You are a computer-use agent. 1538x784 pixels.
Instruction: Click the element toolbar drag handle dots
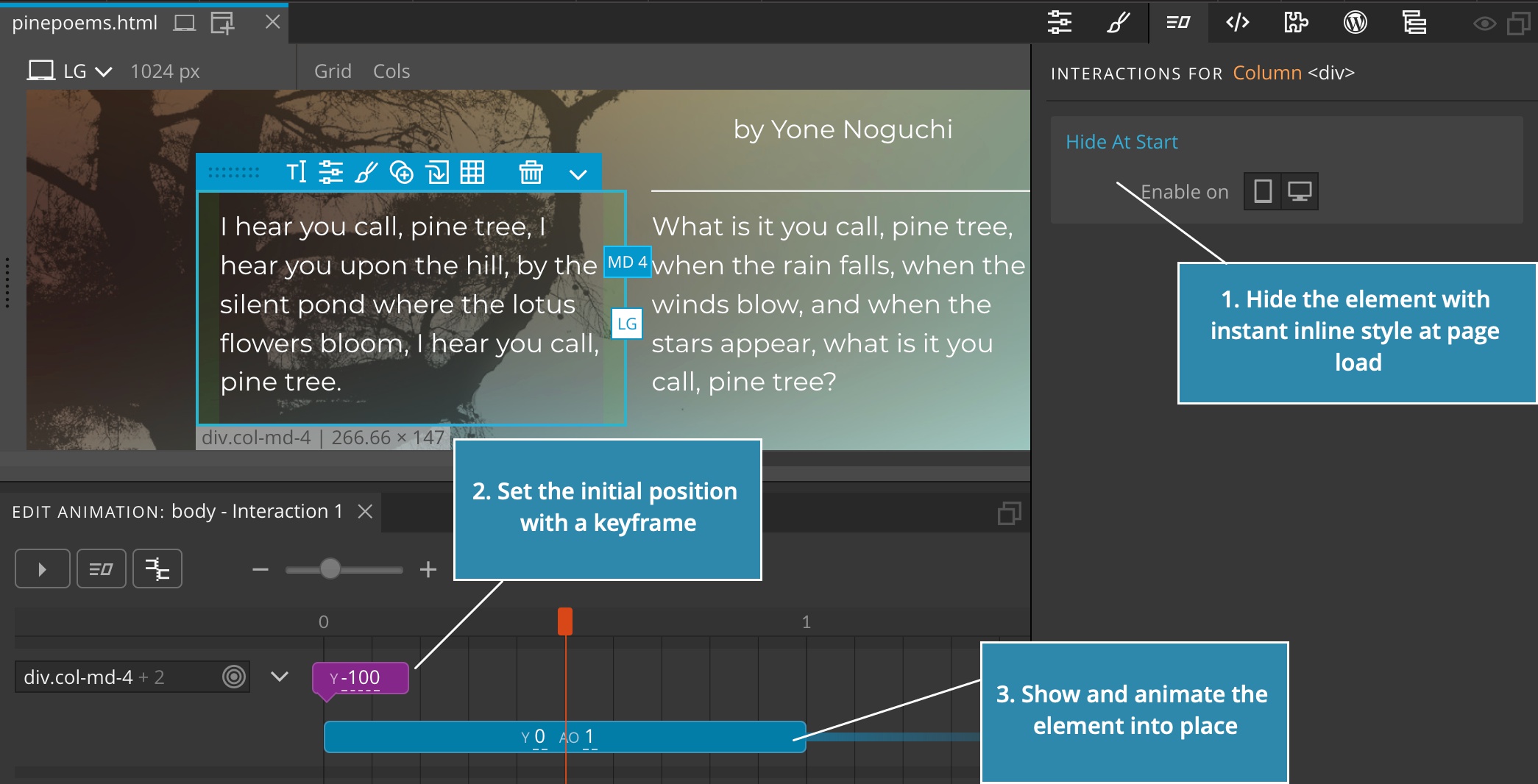[233, 173]
